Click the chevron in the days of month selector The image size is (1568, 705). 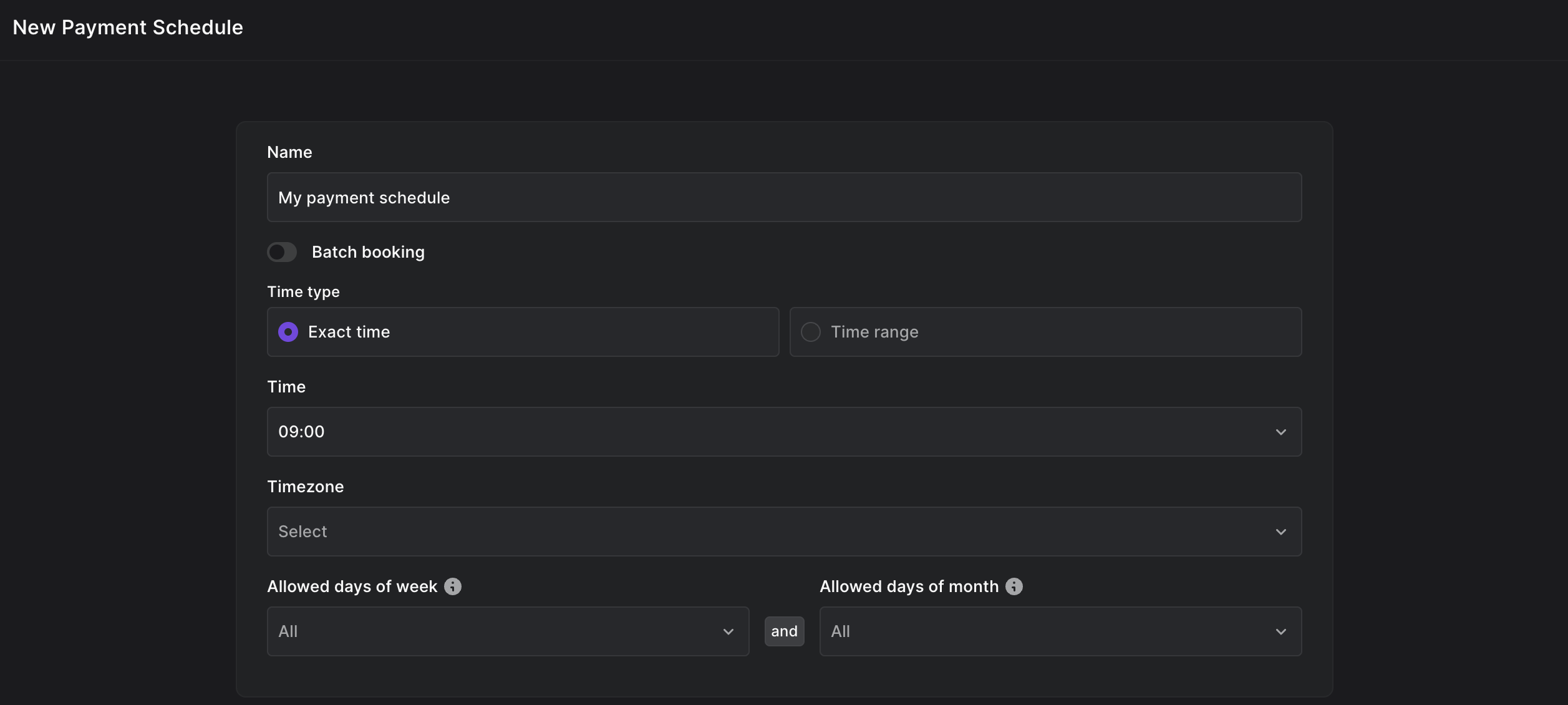click(x=1280, y=631)
